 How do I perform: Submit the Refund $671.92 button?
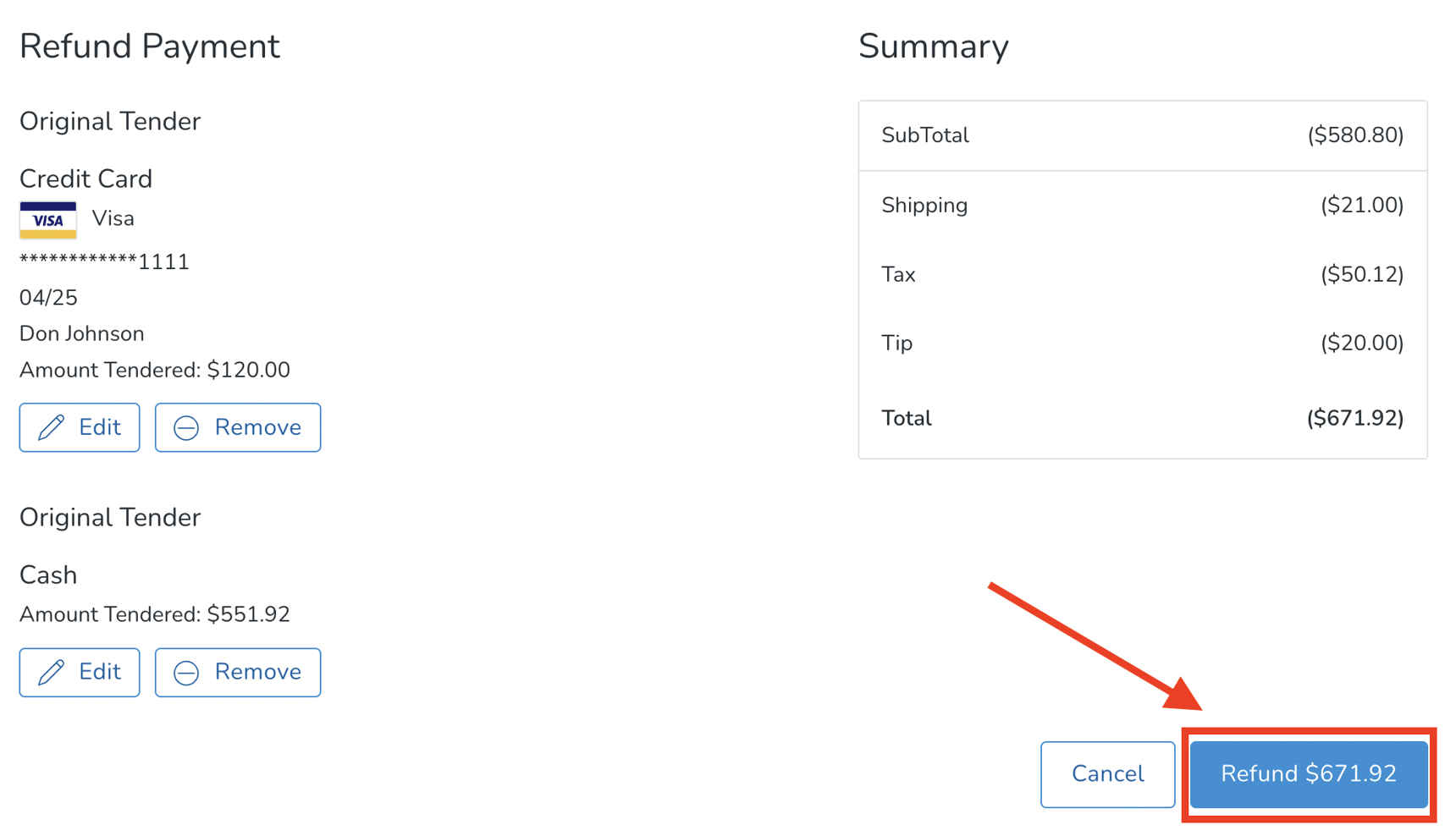pos(1308,774)
